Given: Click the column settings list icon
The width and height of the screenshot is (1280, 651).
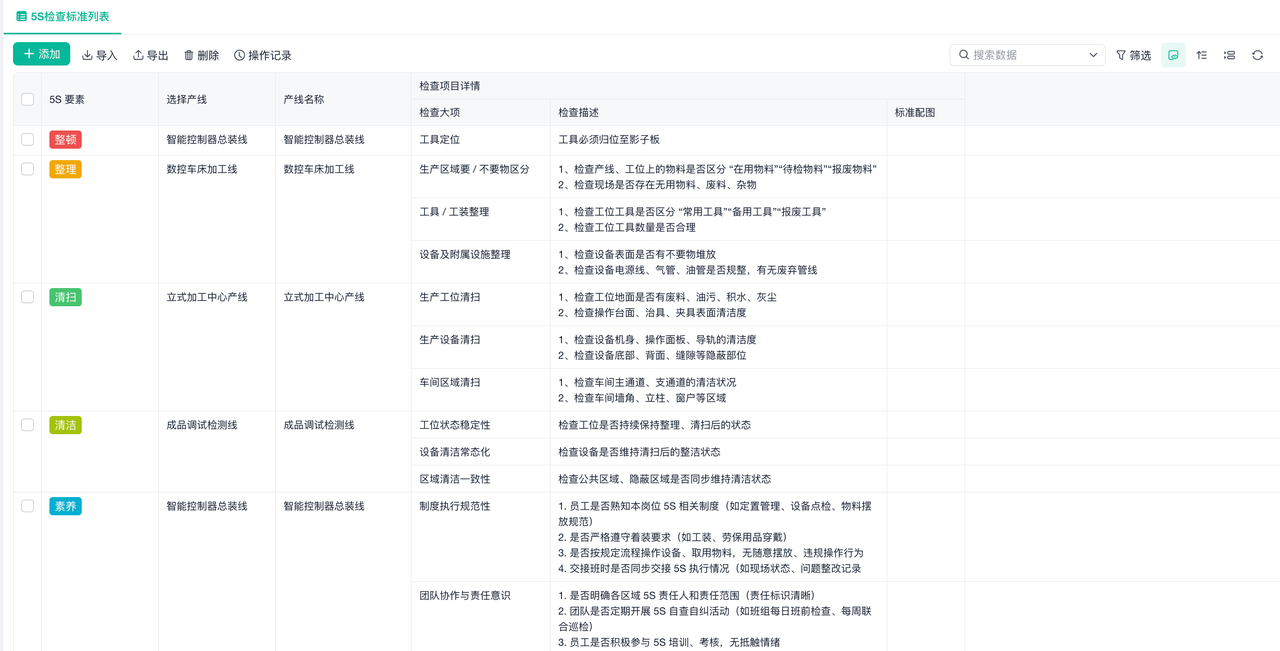Looking at the screenshot, I should pyautogui.click(x=1230, y=55).
